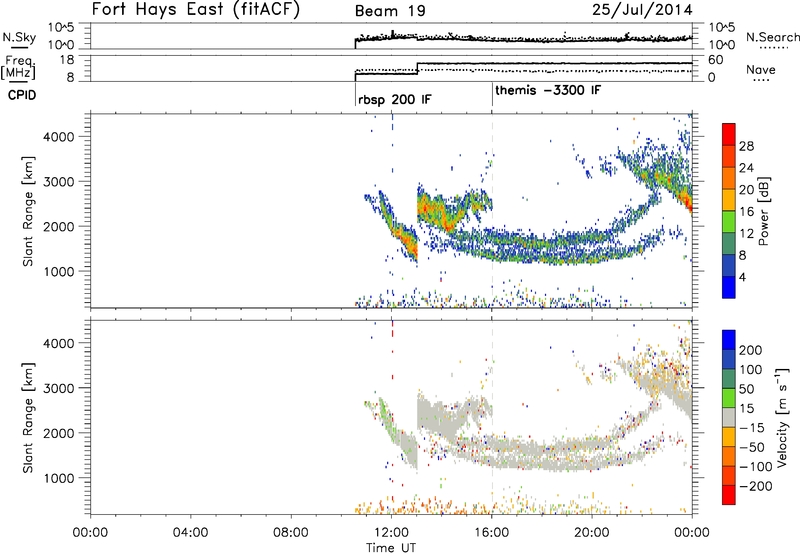800x554 pixels.
Task: Click the red bottom segment of Velocity color bar
Action: click(729, 495)
